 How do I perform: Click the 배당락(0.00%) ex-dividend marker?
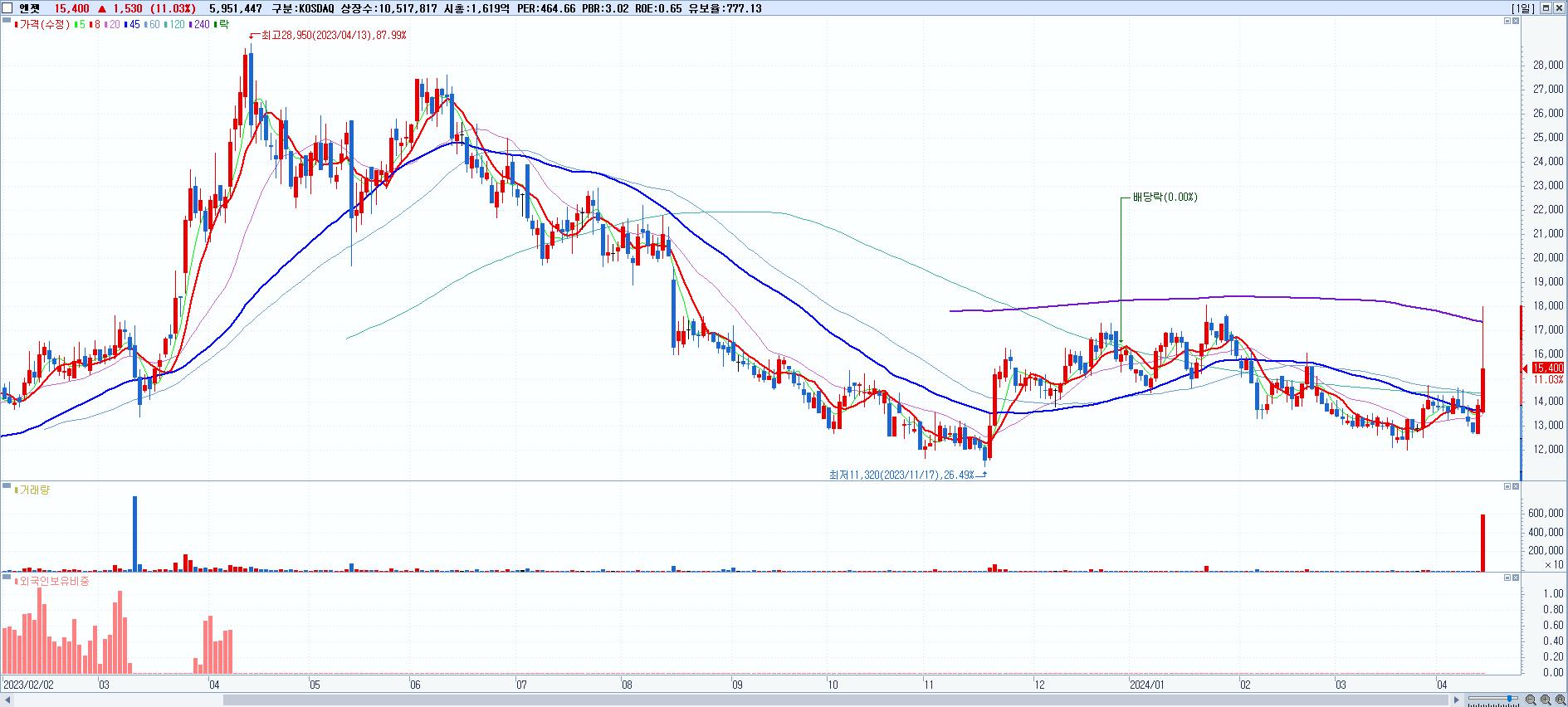(x=1165, y=197)
